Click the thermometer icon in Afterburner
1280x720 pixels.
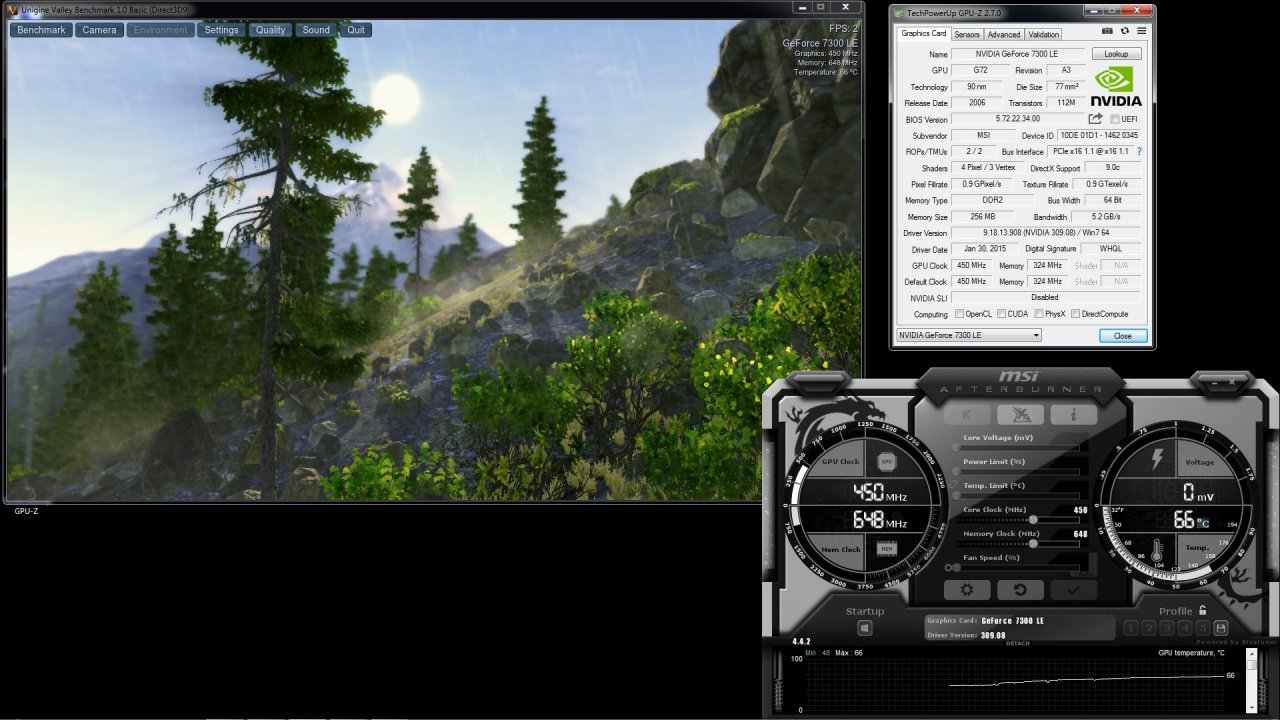[1157, 552]
